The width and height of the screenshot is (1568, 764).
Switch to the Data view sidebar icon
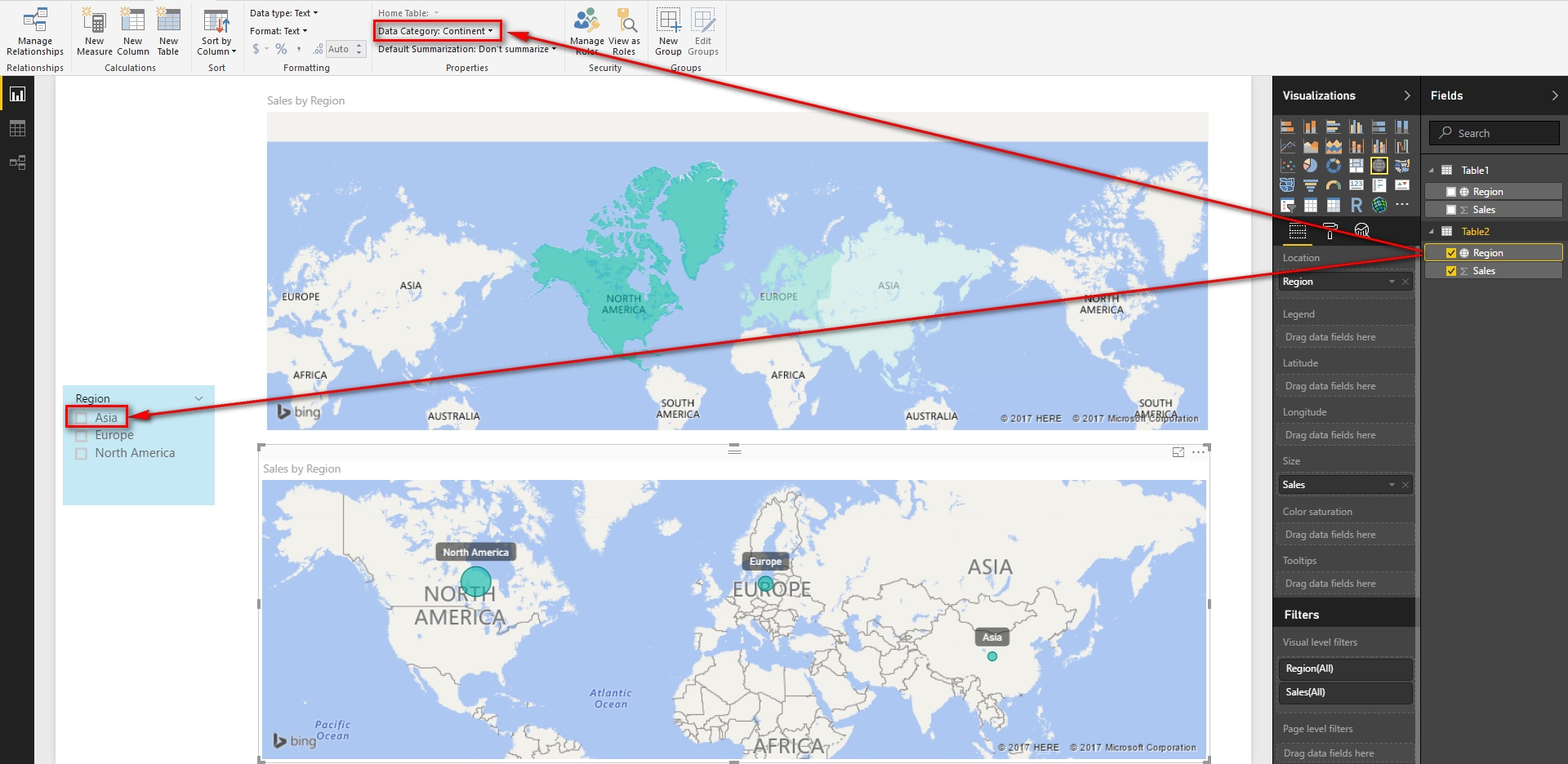click(x=17, y=129)
